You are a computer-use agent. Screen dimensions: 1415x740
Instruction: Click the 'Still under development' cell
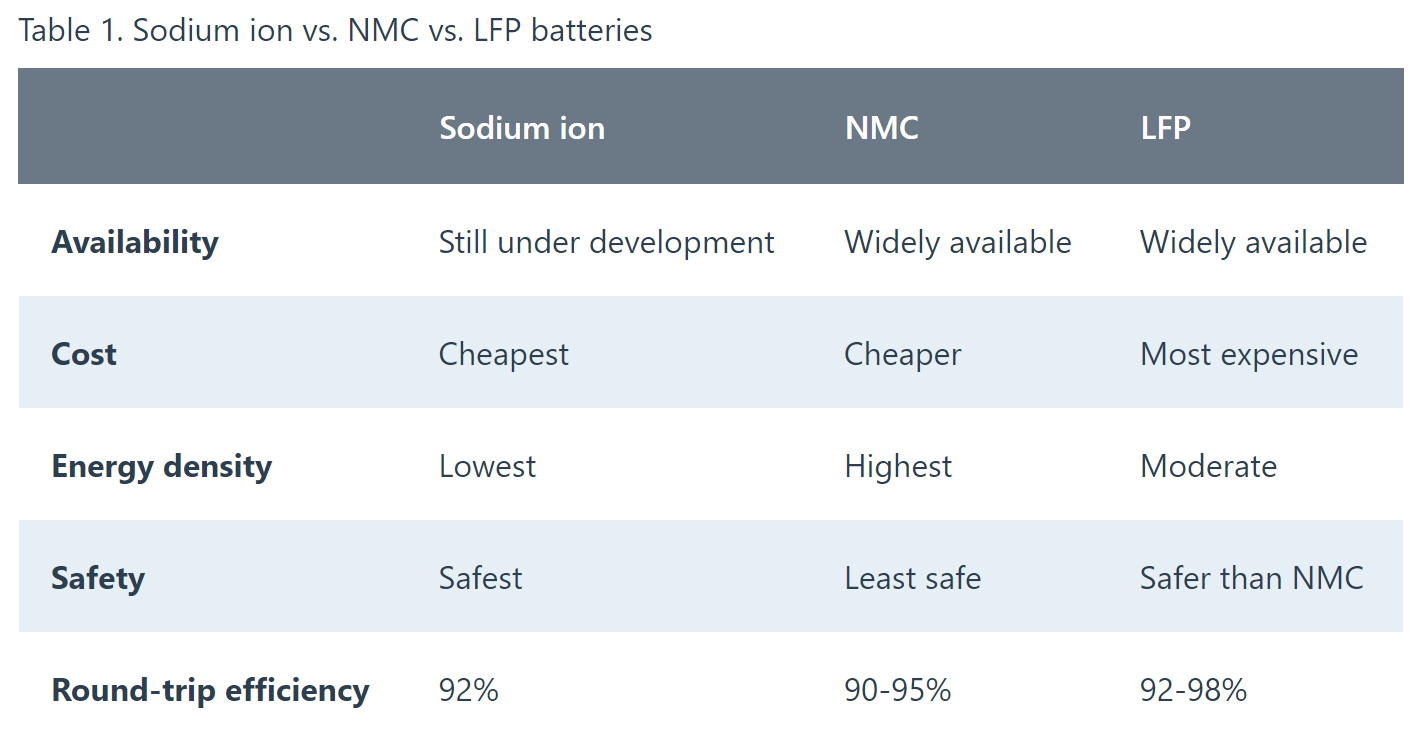[x=606, y=242]
